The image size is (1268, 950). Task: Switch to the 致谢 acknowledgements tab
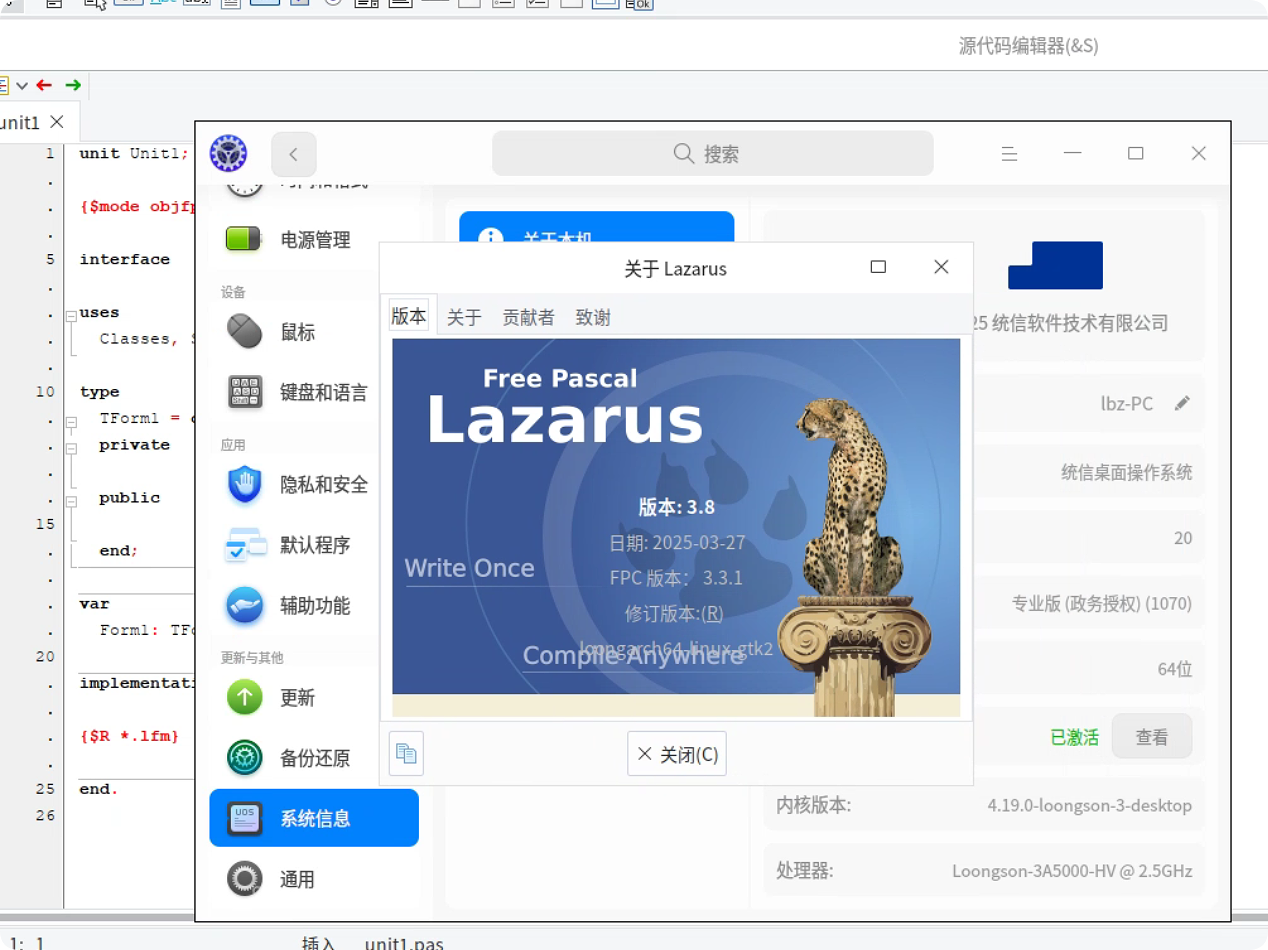[593, 318]
